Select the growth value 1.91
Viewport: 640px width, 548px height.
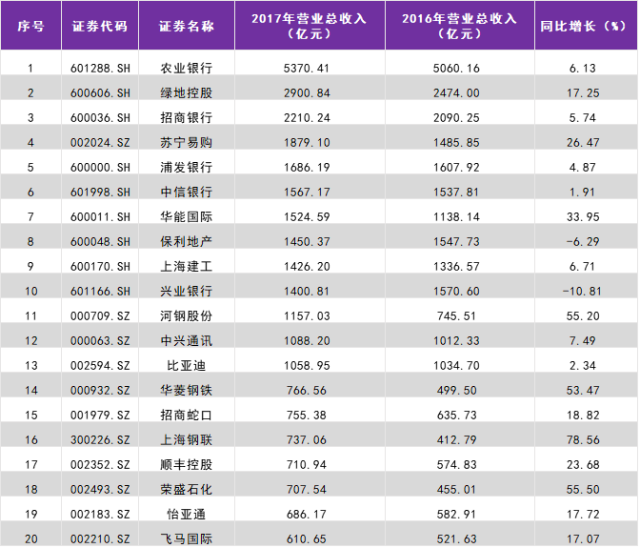coord(582,192)
